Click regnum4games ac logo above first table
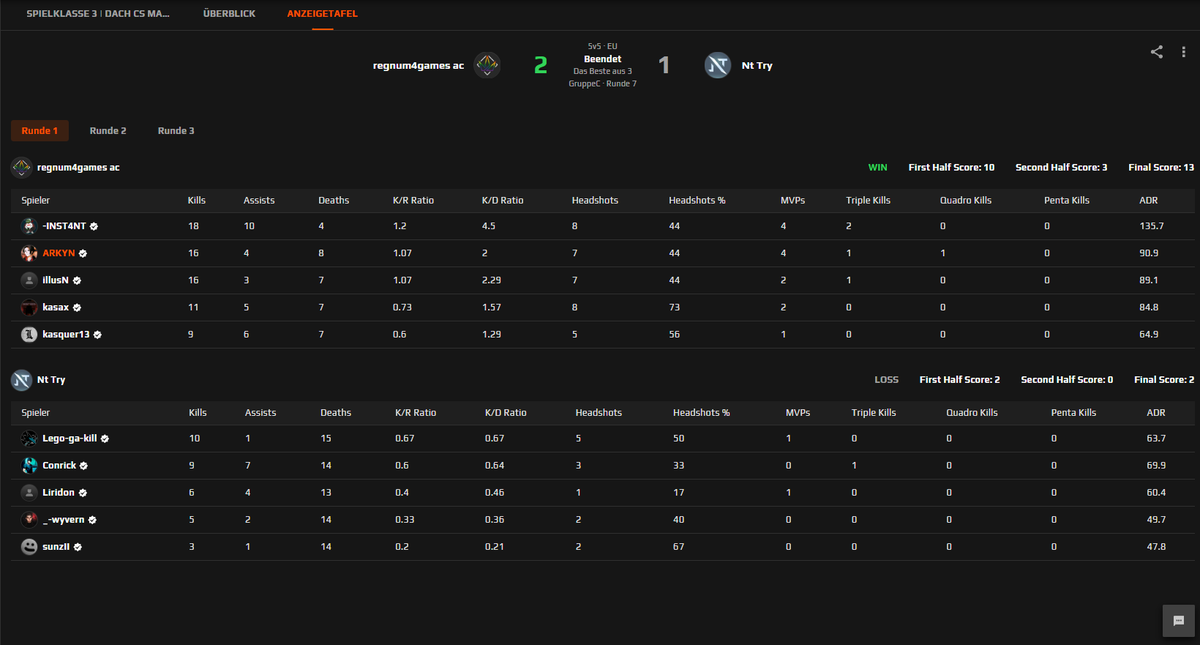The height and width of the screenshot is (645, 1200). (21, 167)
